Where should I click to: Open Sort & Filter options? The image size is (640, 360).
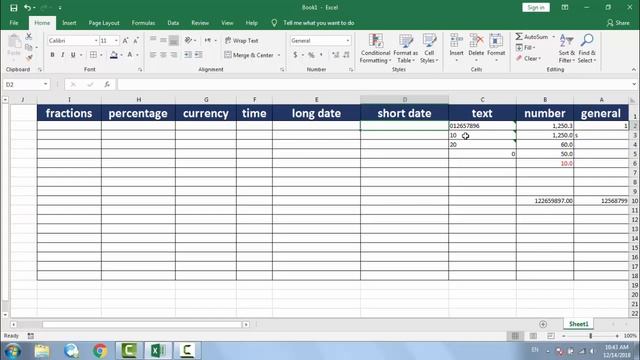(567, 48)
